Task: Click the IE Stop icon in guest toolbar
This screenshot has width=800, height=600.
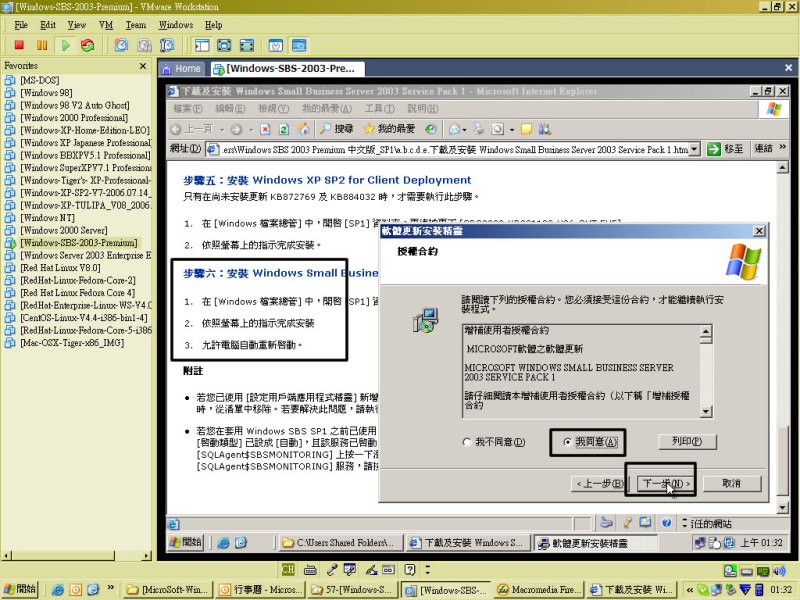Action: [x=265, y=130]
